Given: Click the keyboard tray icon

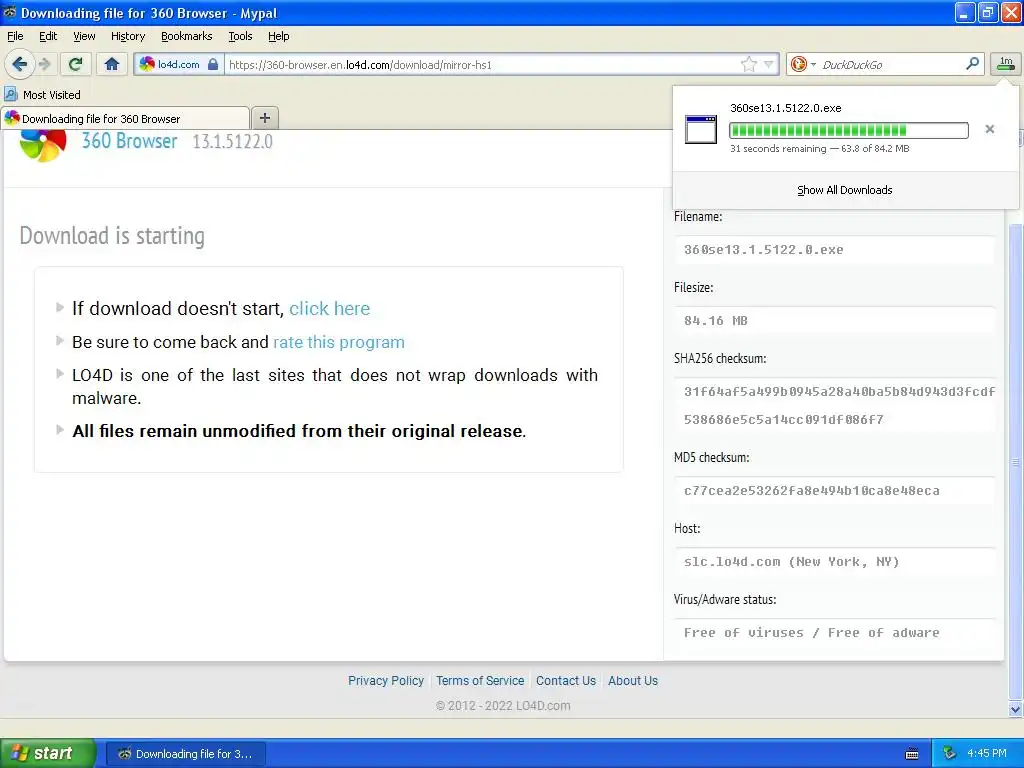Looking at the screenshot, I should coord(912,754).
